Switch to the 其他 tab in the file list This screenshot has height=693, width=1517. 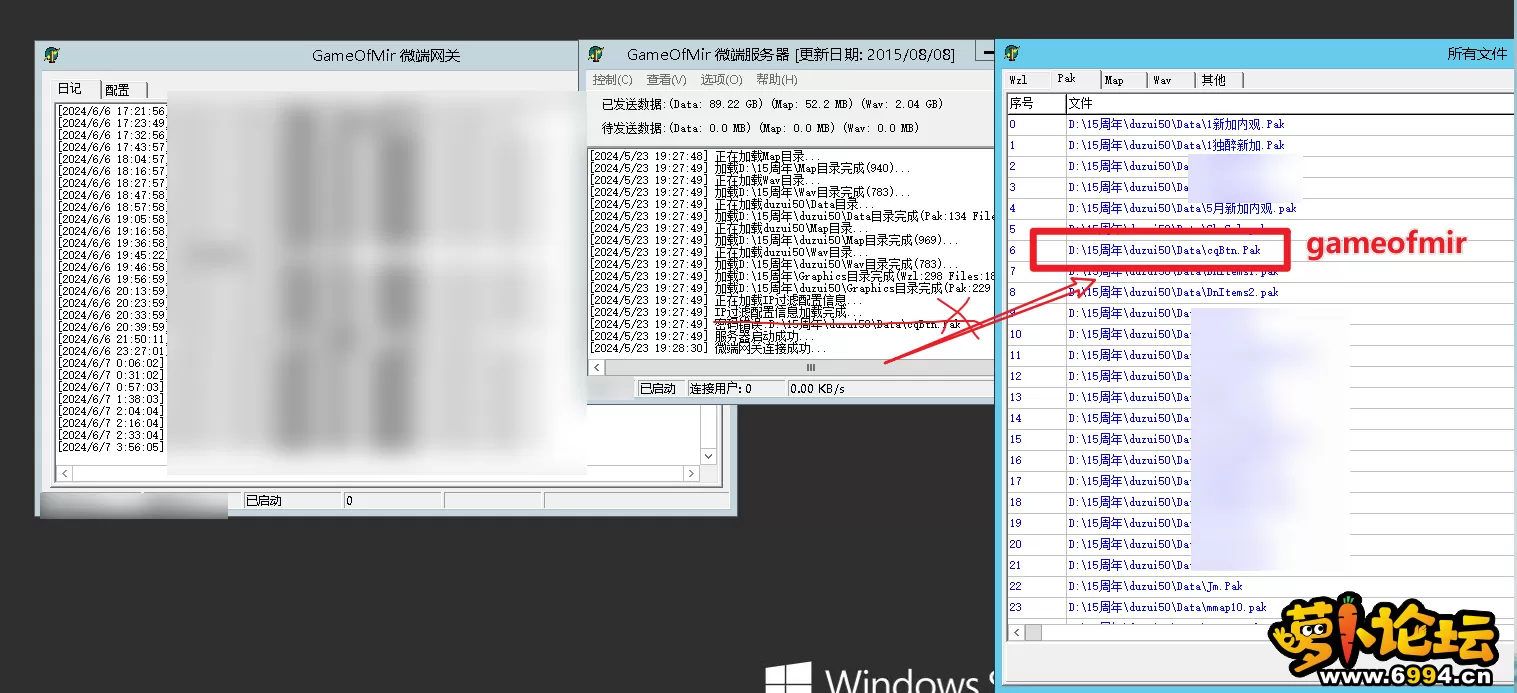point(1213,80)
